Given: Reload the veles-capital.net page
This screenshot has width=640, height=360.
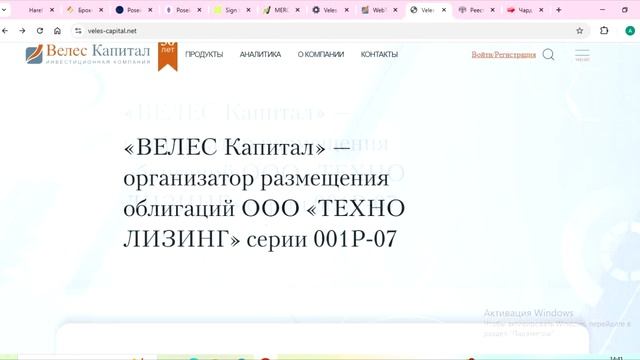Looking at the screenshot, I should tap(40, 31).
